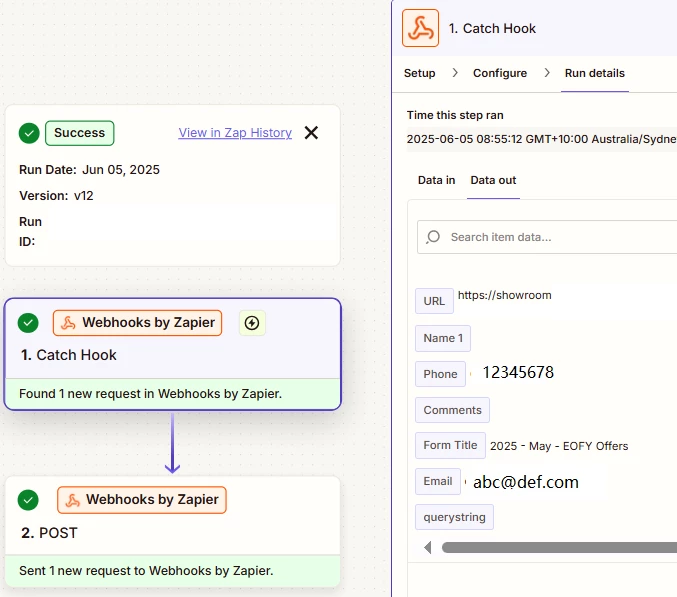
Task: Open View in Zap History link
Action: coord(235,133)
